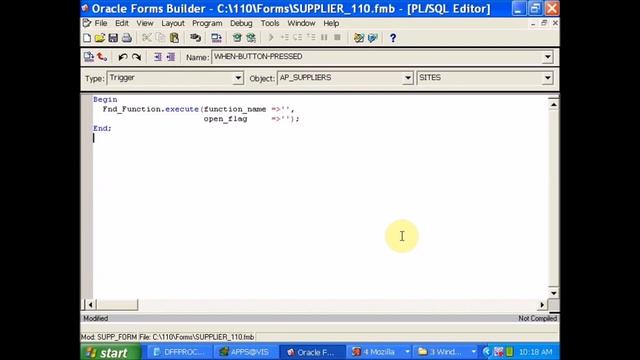Click the End; line in editor
640x360 pixels.
102,128
